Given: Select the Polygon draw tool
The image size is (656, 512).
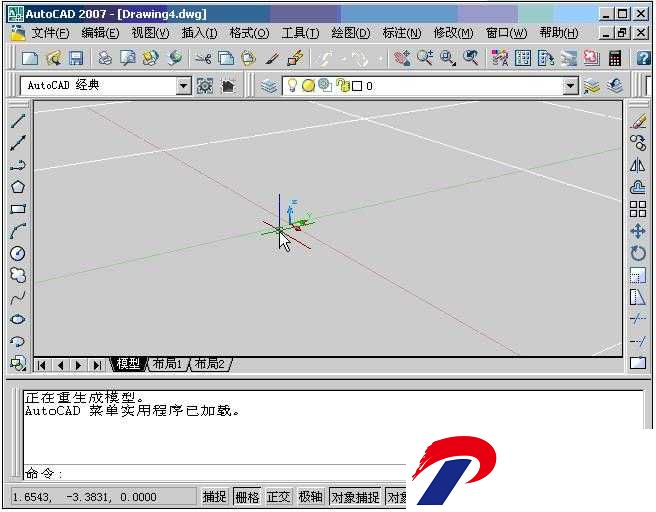Looking at the screenshot, I should [18, 187].
